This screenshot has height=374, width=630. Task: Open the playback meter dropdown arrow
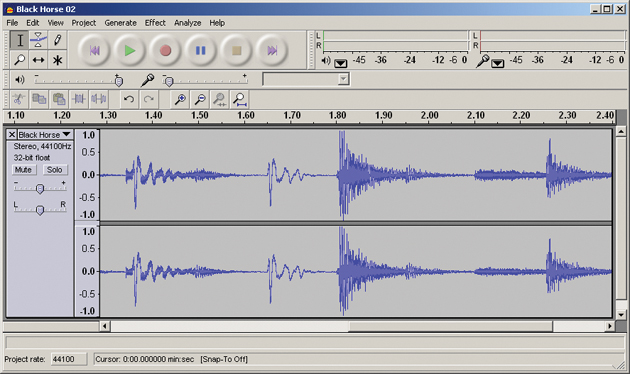tap(341, 63)
